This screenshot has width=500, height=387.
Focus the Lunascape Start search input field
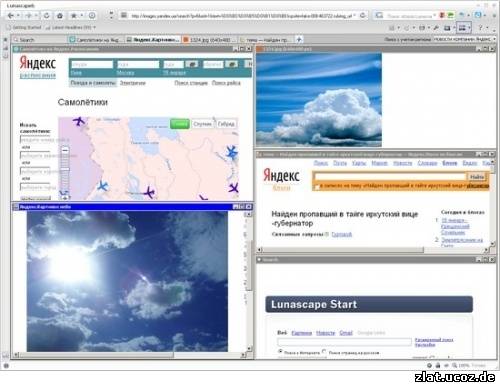(344, 342)
